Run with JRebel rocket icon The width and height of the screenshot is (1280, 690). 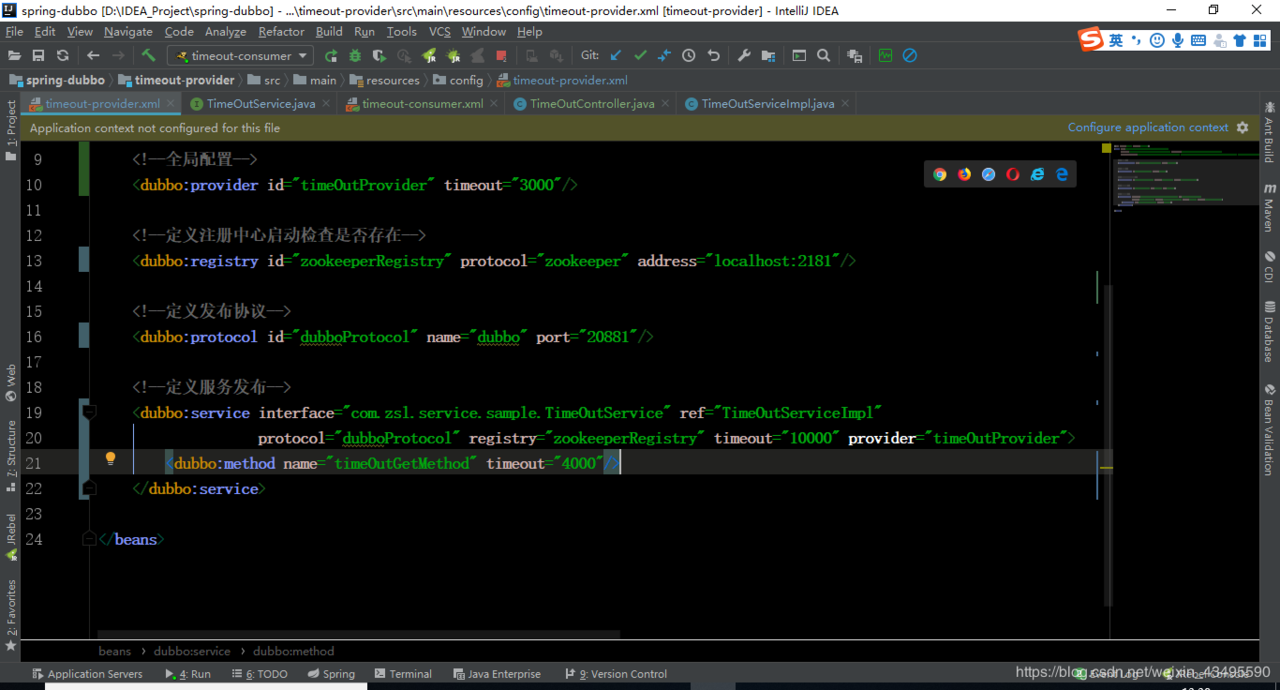coord(429,56)
